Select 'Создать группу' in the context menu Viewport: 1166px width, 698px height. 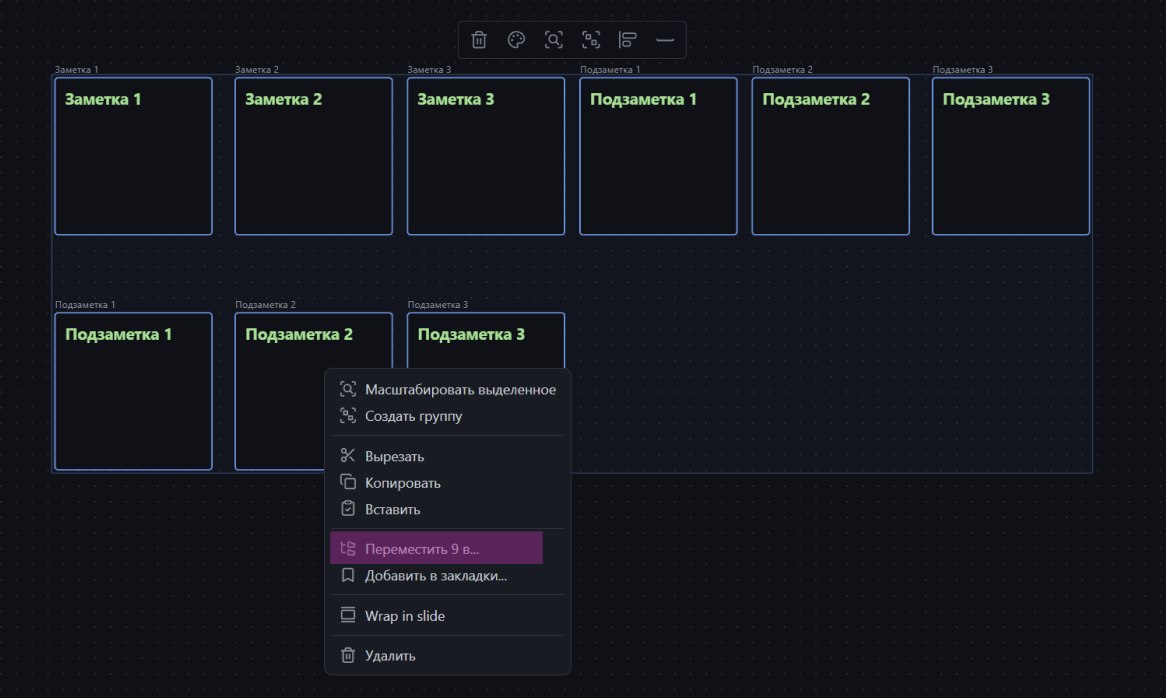click(x=413, y=416)
